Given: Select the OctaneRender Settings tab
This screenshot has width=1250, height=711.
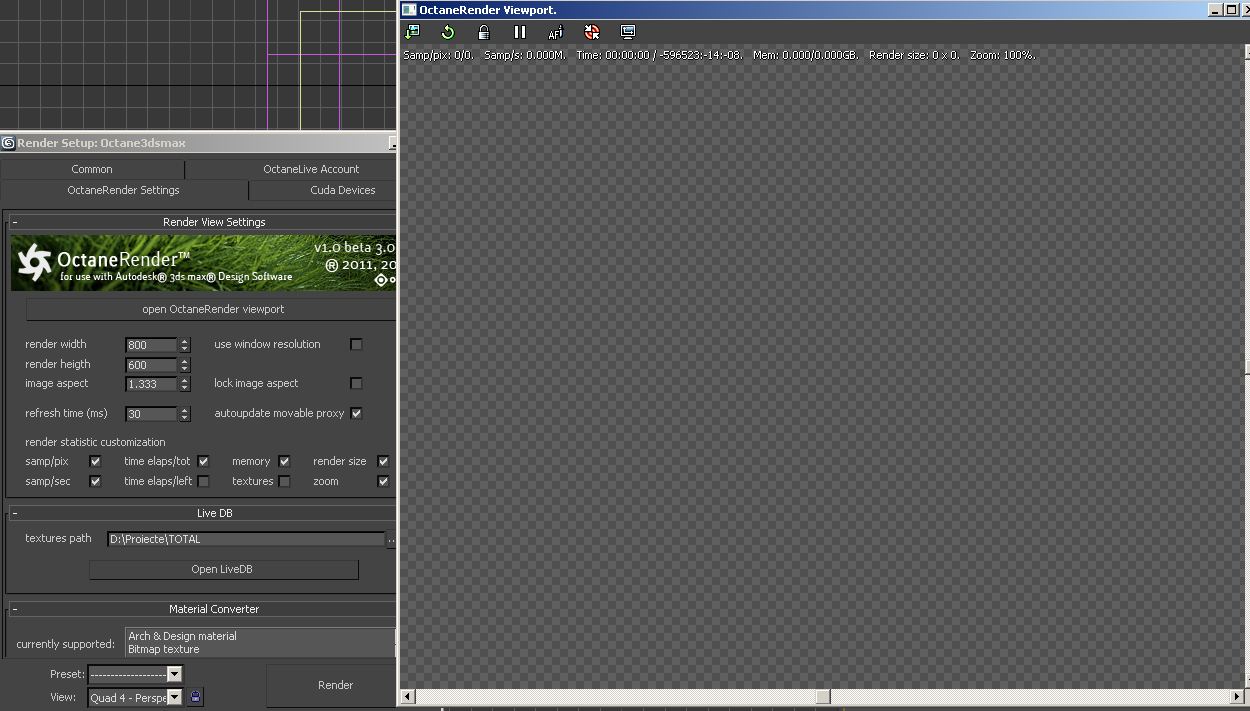Looking at the screenshot, I should coord(124,190).
